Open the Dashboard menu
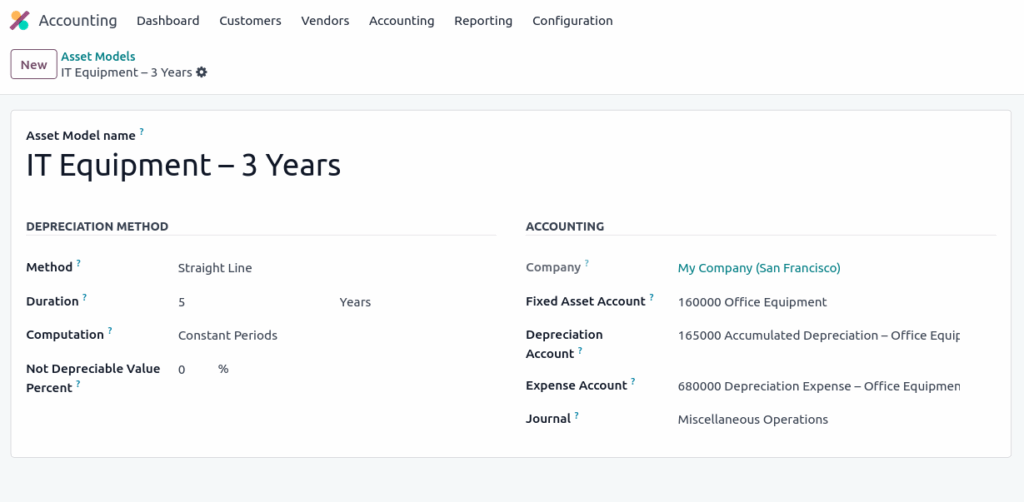Image resolution: width=1024 pixels, height=502 pixels. pos(168,21)
